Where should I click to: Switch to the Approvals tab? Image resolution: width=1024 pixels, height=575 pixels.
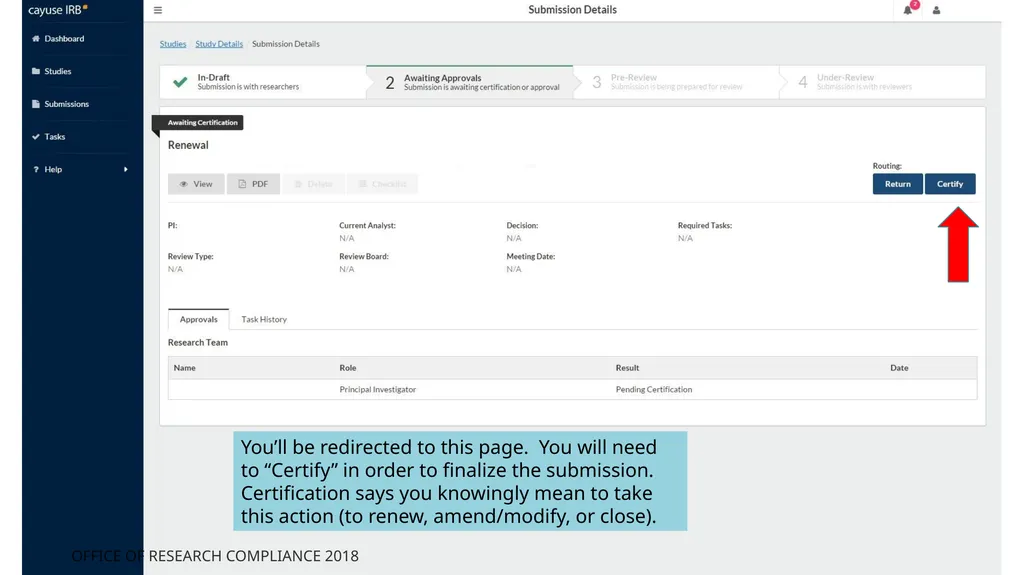pyautogui.click(x=199, y=320)
